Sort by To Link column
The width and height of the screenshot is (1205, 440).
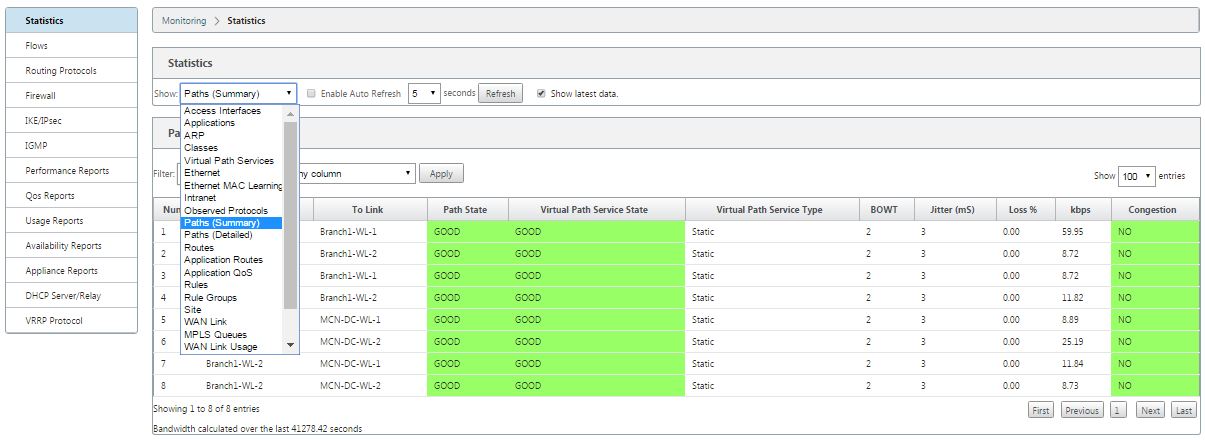371,210
